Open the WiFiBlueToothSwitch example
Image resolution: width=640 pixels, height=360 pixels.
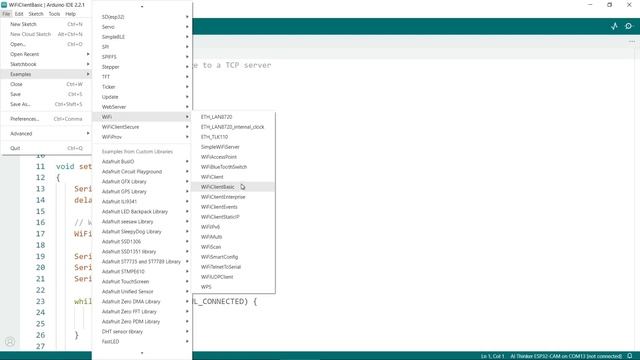[233, 167]
